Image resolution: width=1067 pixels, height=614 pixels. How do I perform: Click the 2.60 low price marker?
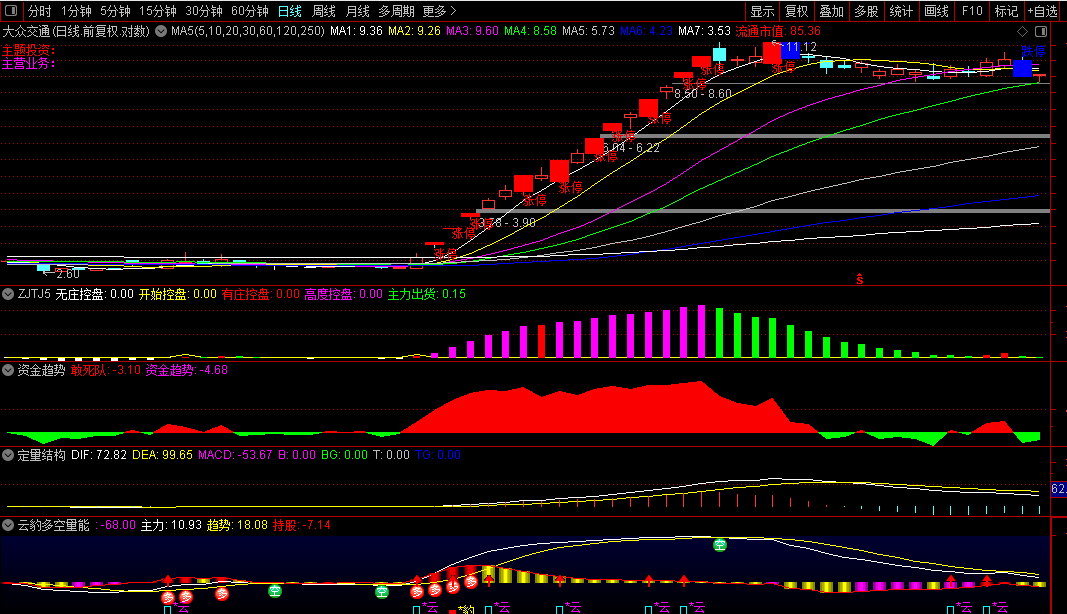pos(68,274)
